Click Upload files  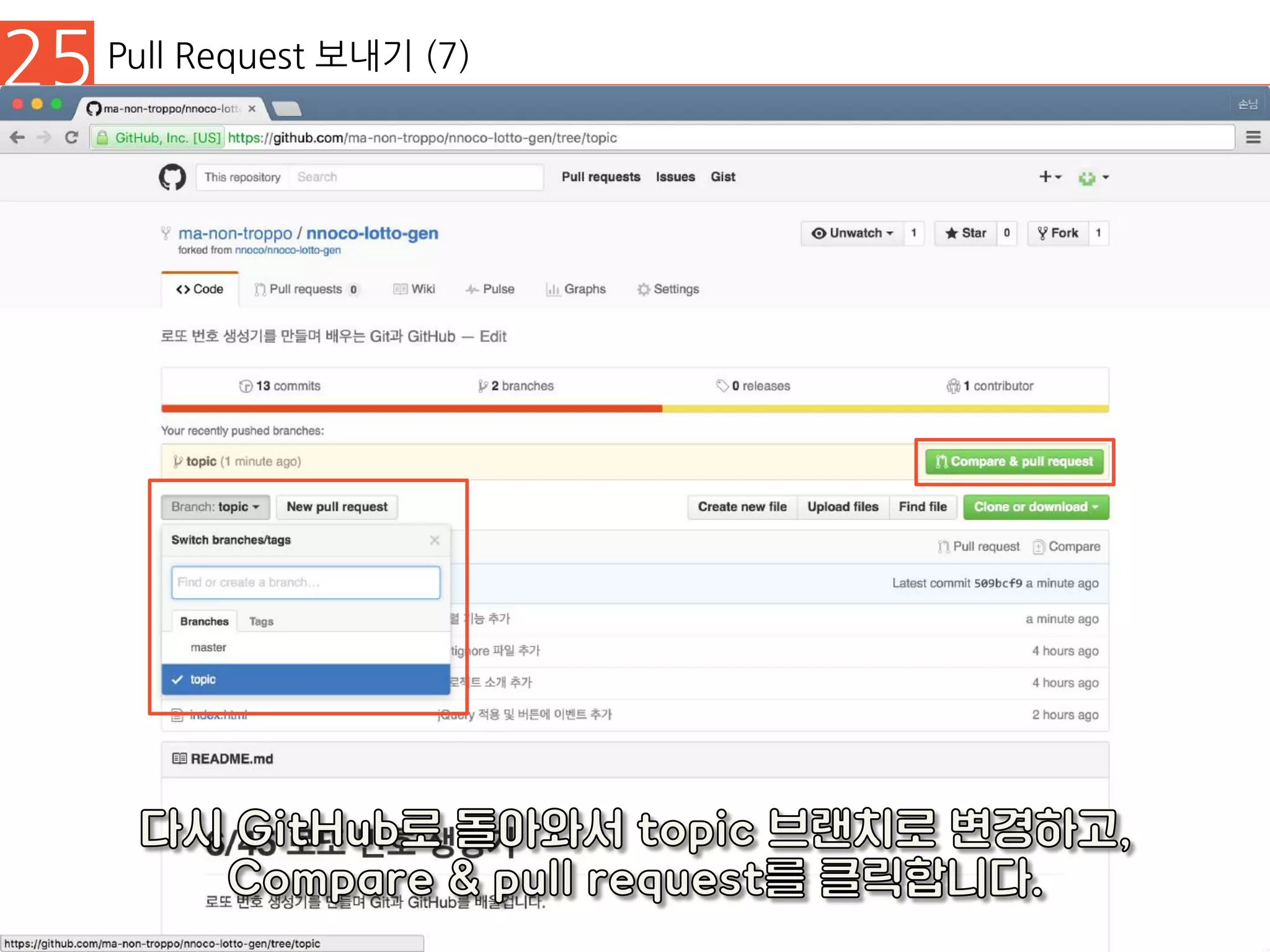coord(843,507)
